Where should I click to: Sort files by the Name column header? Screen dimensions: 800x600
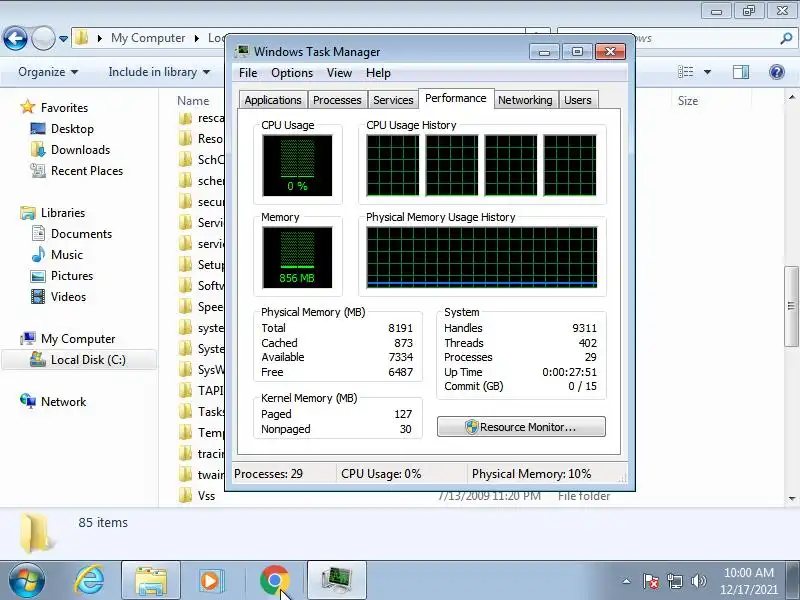[x=193, y=101]
